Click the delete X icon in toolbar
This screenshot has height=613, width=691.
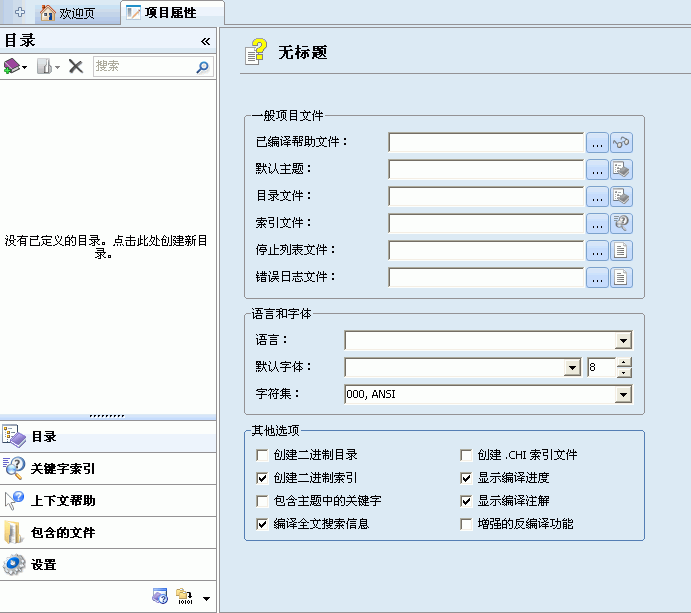coord(76,67)
